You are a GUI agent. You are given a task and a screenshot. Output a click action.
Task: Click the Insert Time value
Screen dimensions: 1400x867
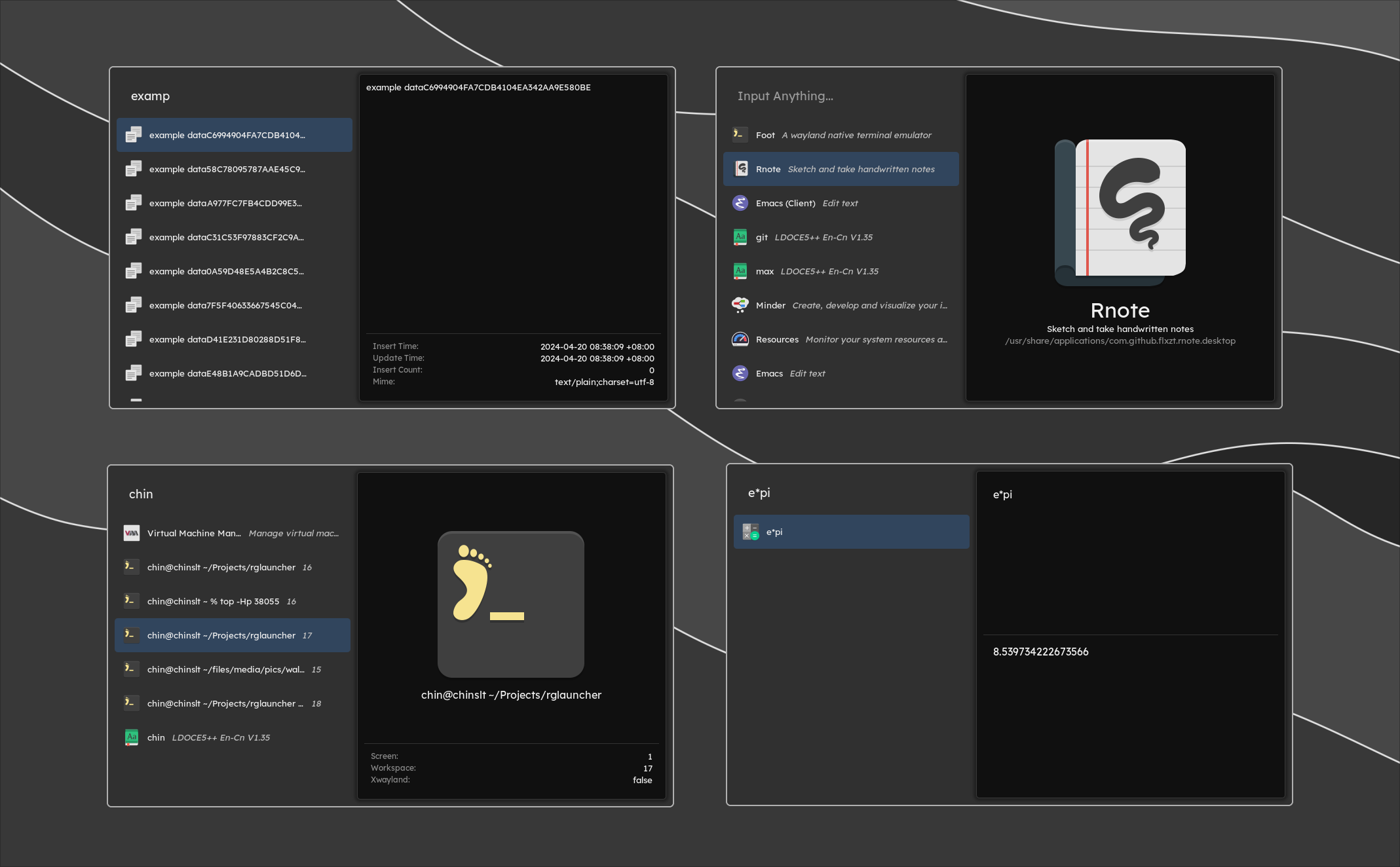tap(597, 347)
